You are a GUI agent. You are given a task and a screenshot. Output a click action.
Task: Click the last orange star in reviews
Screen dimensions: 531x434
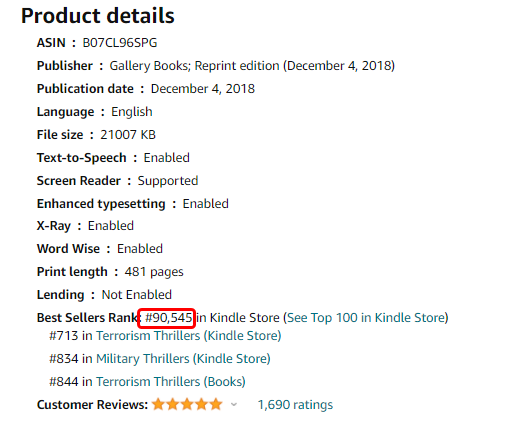point(216,405)
